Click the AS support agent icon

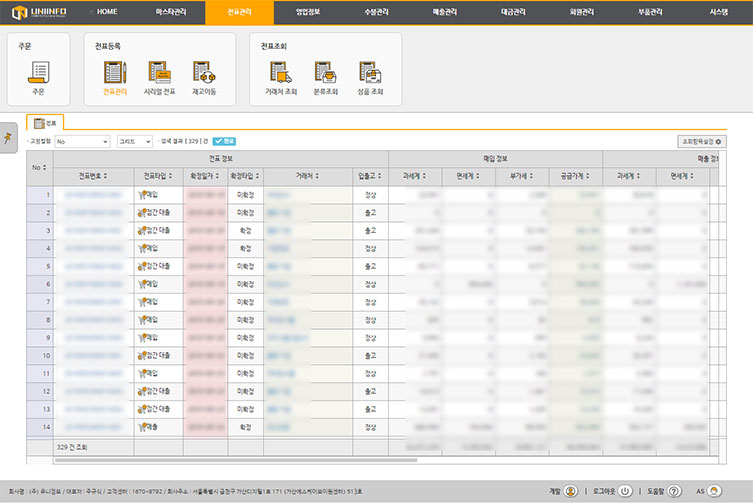[714, 491]
